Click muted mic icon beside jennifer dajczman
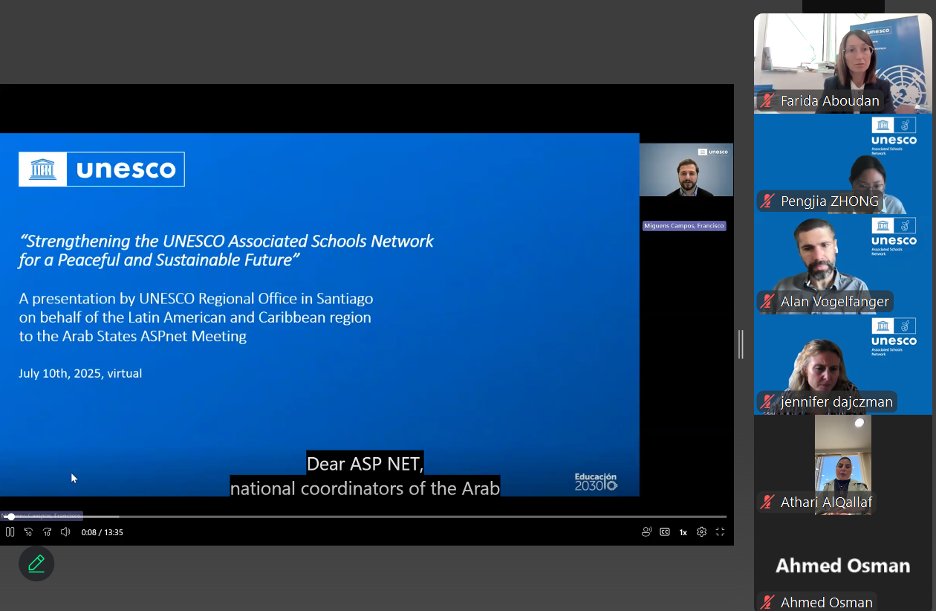This screenshot has width=936, height=612. click(768, 402)
